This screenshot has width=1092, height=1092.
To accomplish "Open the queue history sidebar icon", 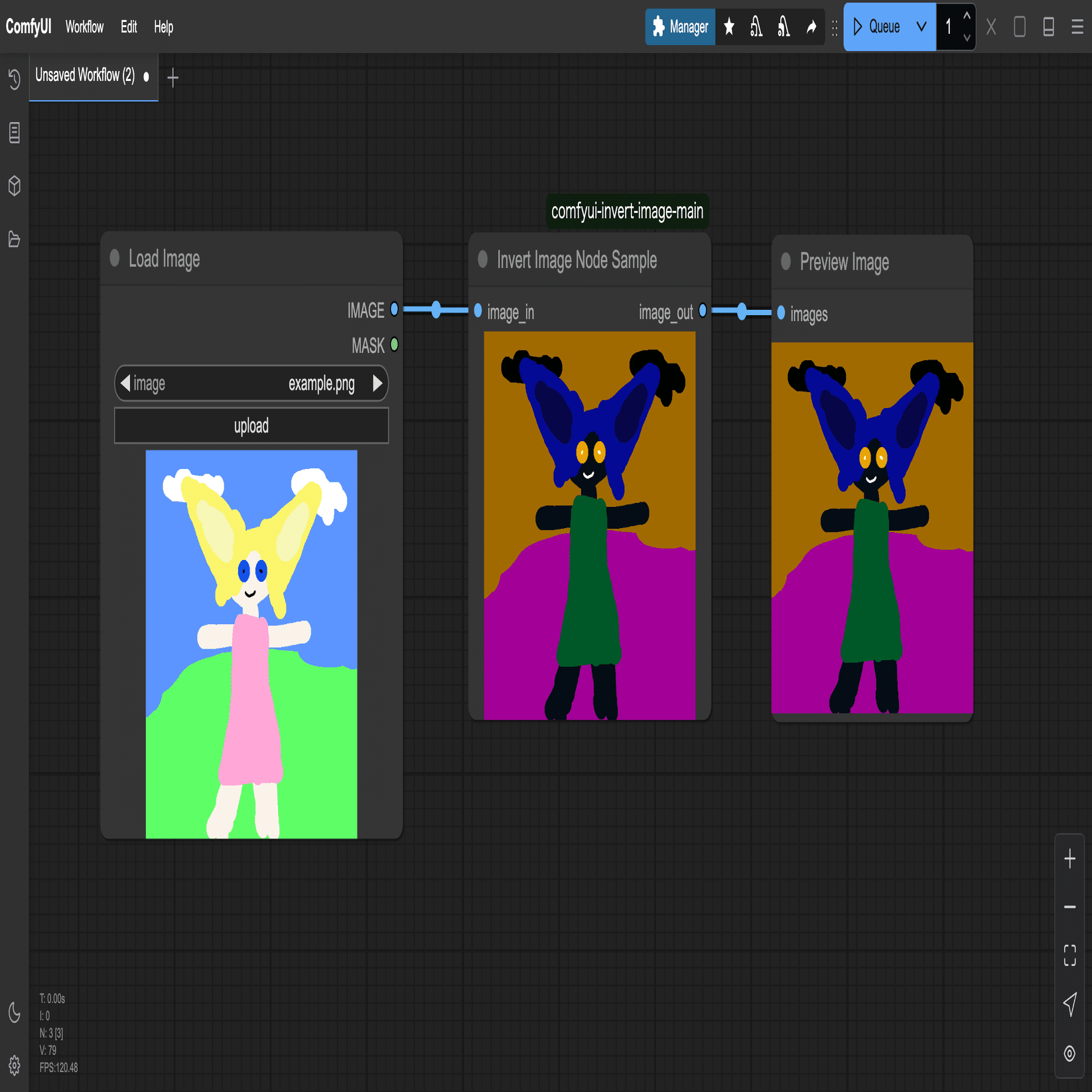I will 14,79.
